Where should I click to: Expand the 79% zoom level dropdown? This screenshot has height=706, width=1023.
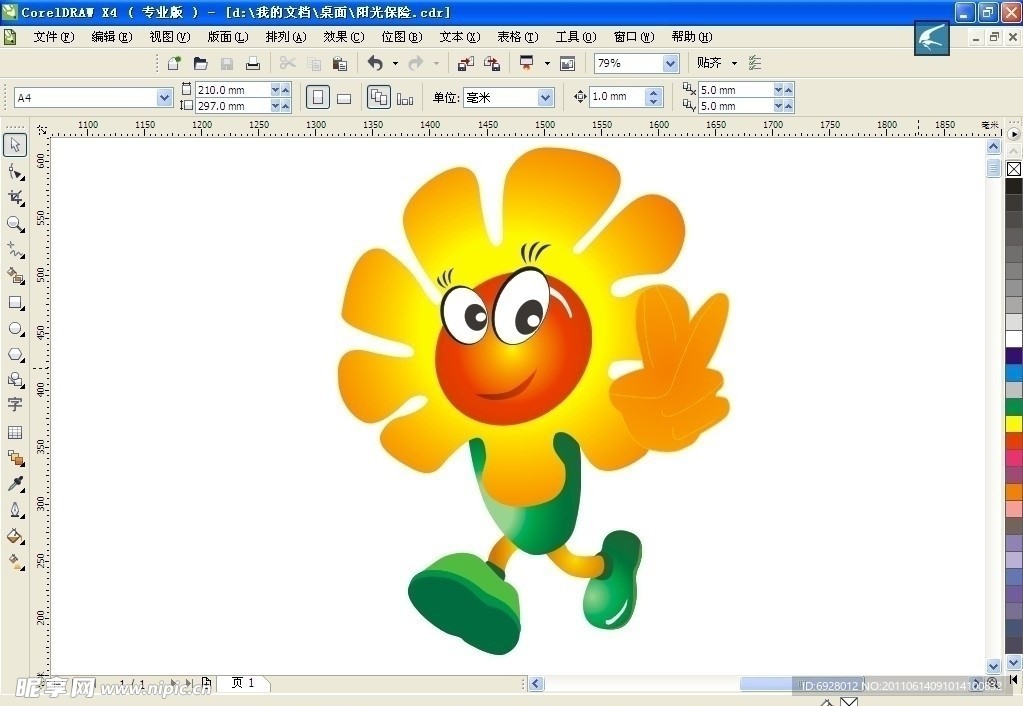670,63
